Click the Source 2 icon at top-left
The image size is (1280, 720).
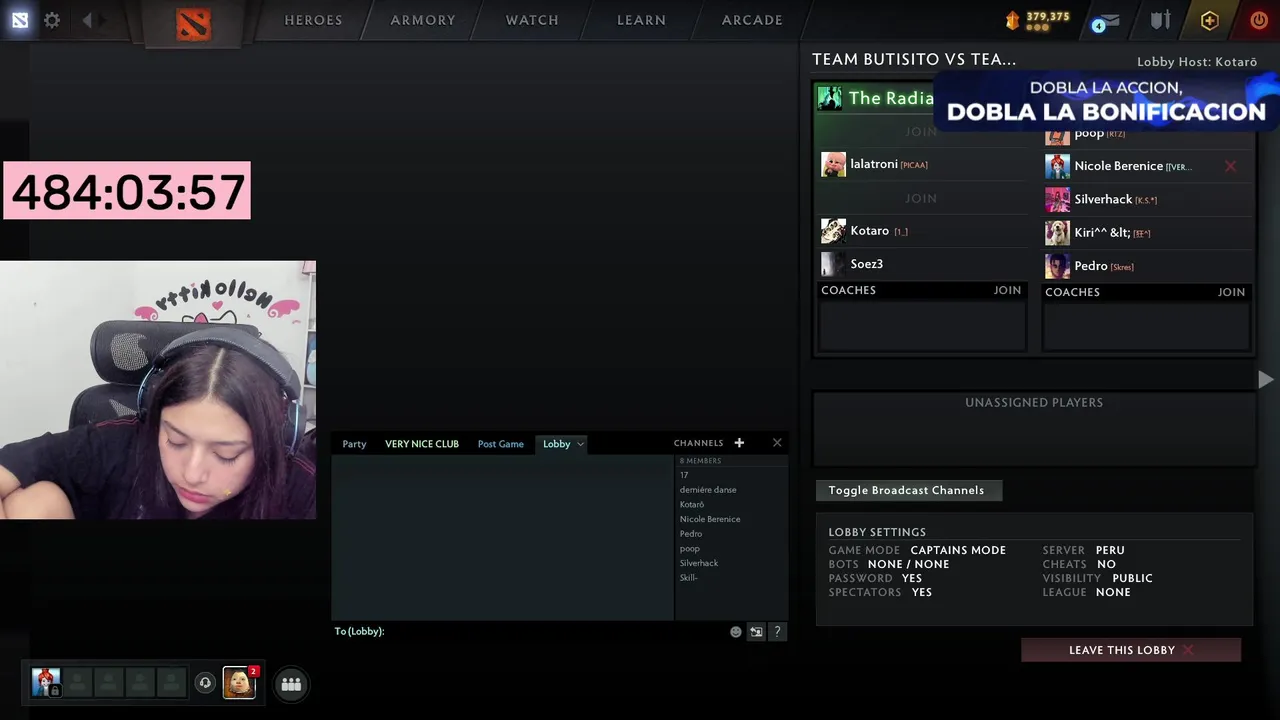point(20,20)
